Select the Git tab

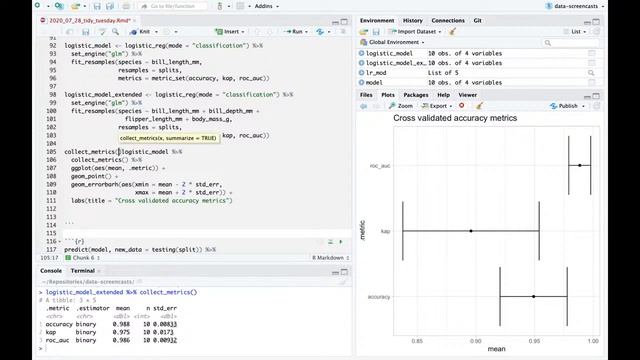point(478,20)
